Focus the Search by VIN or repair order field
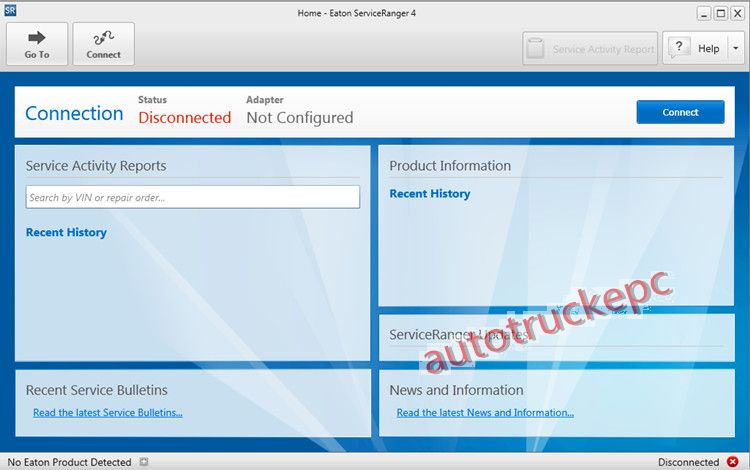The width and height of the screenshot is (750, 470). (193, 197)
